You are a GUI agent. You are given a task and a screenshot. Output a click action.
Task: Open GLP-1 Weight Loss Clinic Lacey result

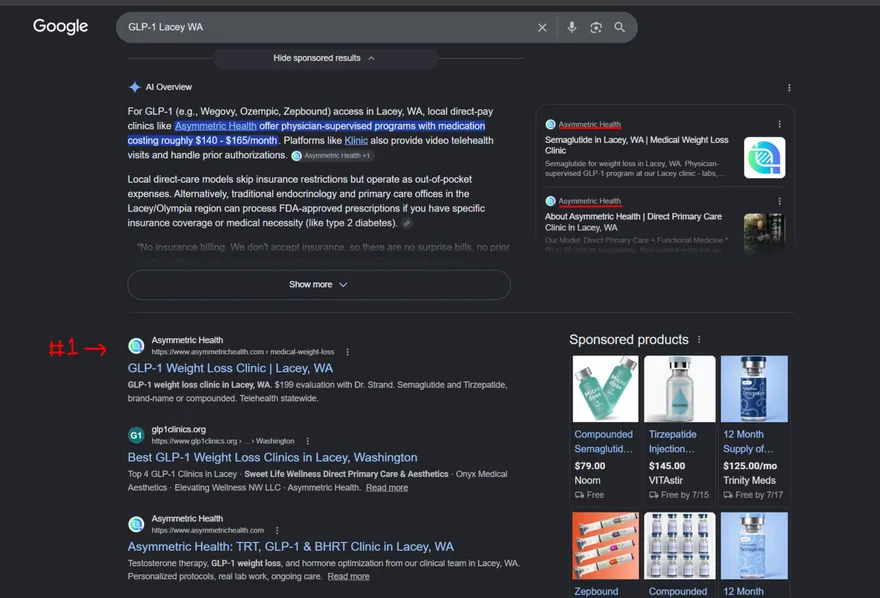tap(230, 369)
